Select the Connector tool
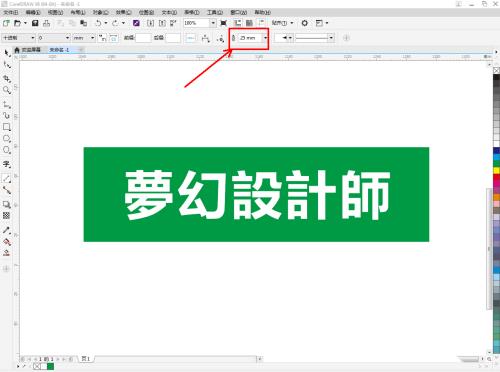Viewport: 500px width, 372px height. [x=7, y=190]
